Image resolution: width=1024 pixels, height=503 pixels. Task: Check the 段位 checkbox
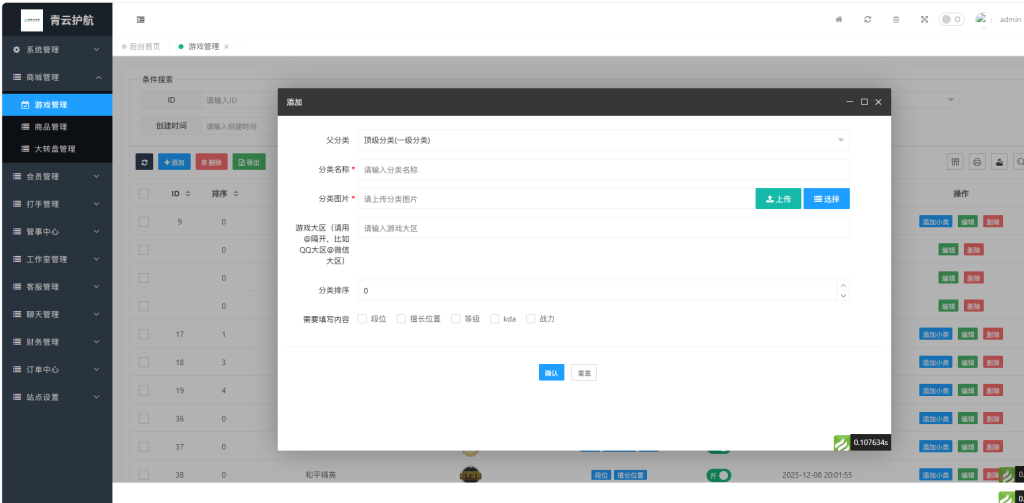coord(362,319)
